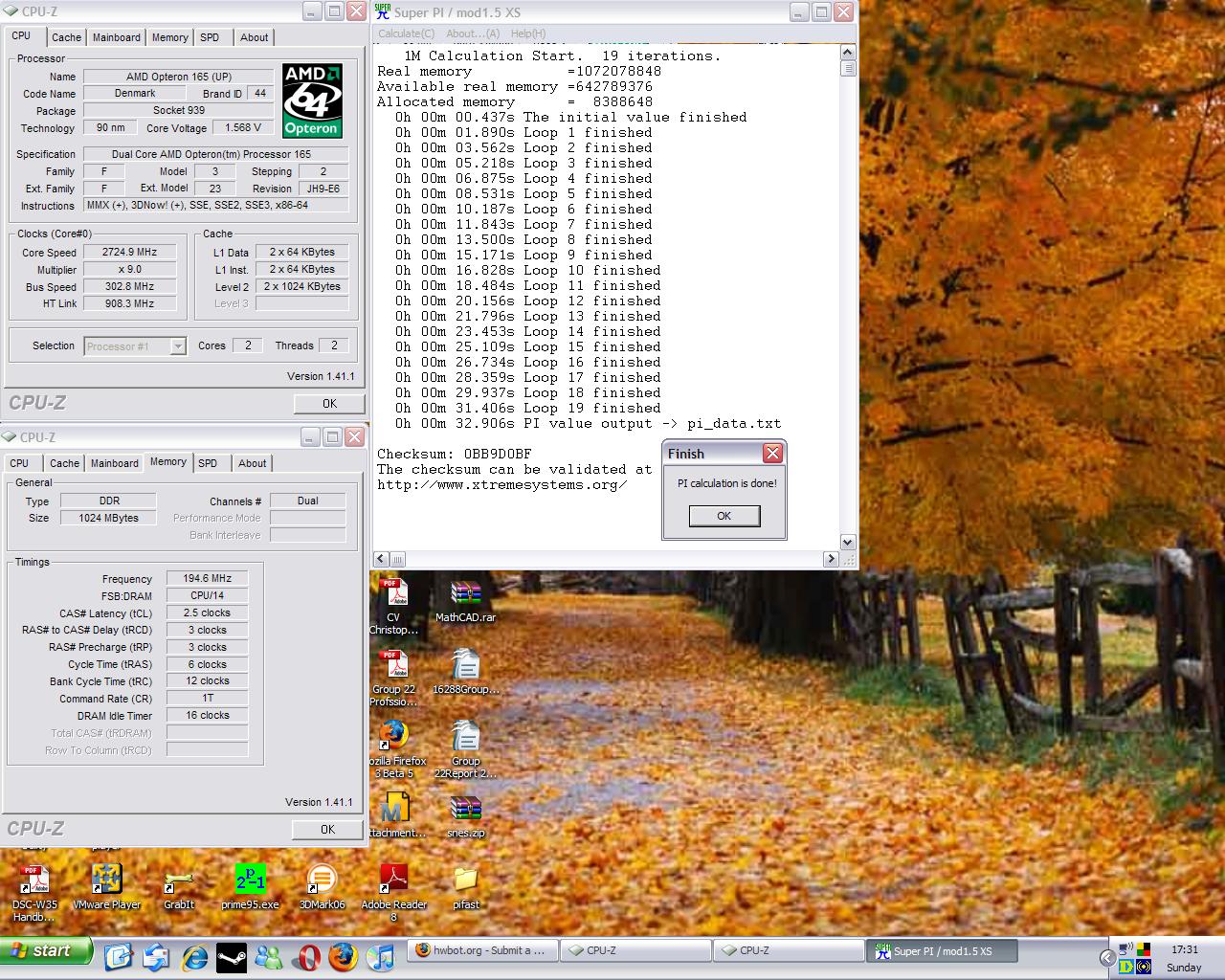This screenshot has width=1225, height=980.
Task: Select the prime95.exe desktop icon
Action: [x=250, y=885]
